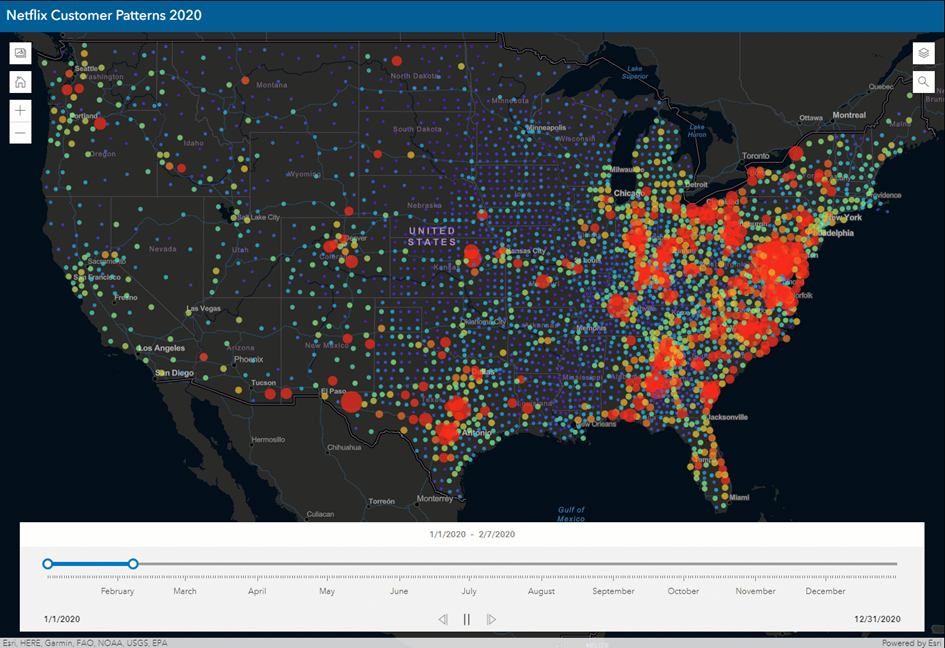Click the Montreal city label
Viewport: 945px width, 648px height.
pos(849,115)
